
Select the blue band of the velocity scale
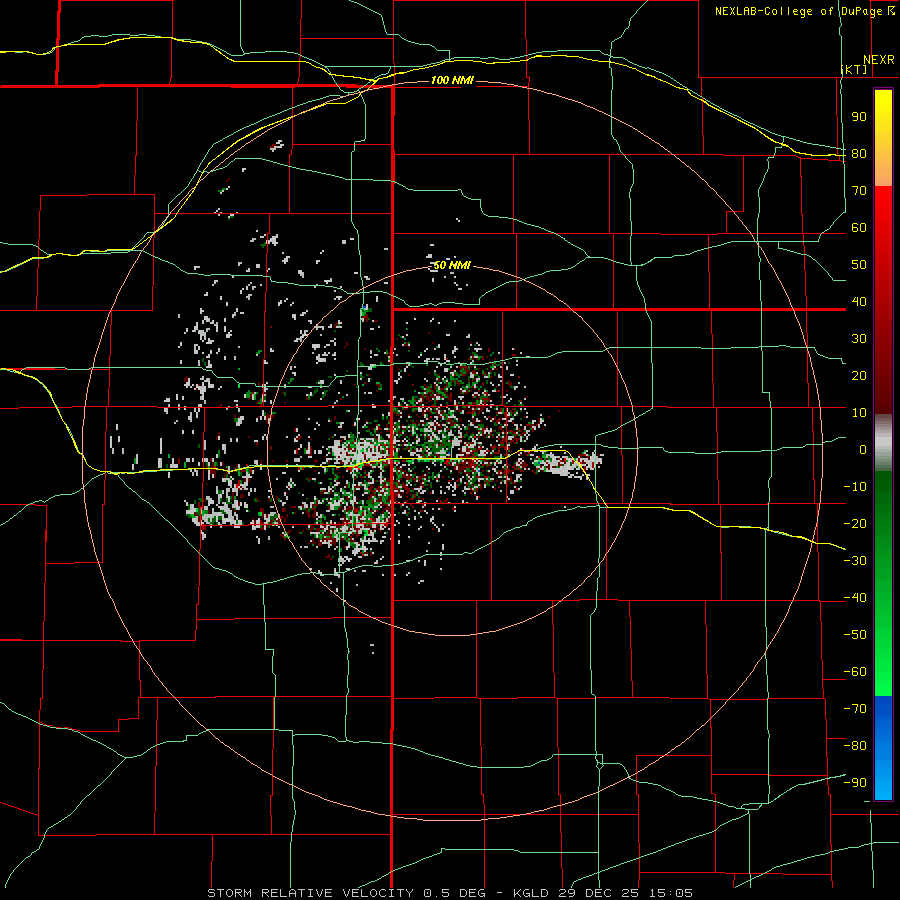click(x=883, y=748)
